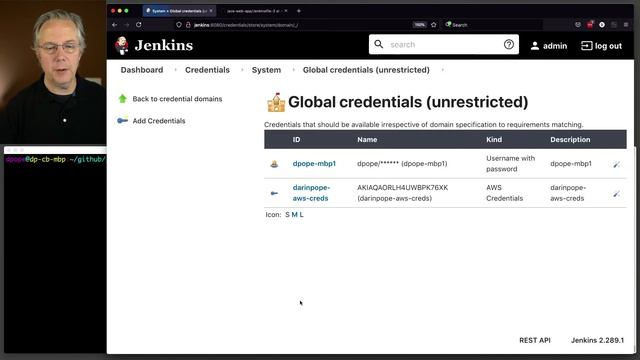Click the green up arrow icon
The width and height of the screenshot is (640, 360).
pyautogui.click(x=122, y=98)
